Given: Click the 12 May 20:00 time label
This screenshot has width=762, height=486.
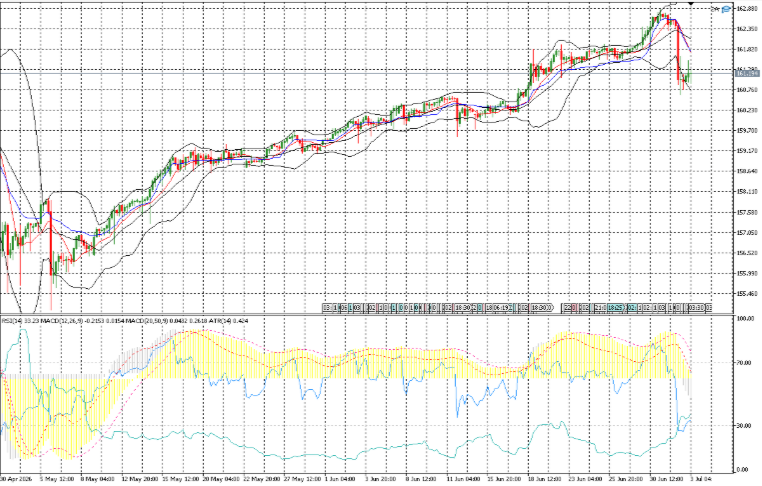Looking at the screenshot, I should click(138, 479).
